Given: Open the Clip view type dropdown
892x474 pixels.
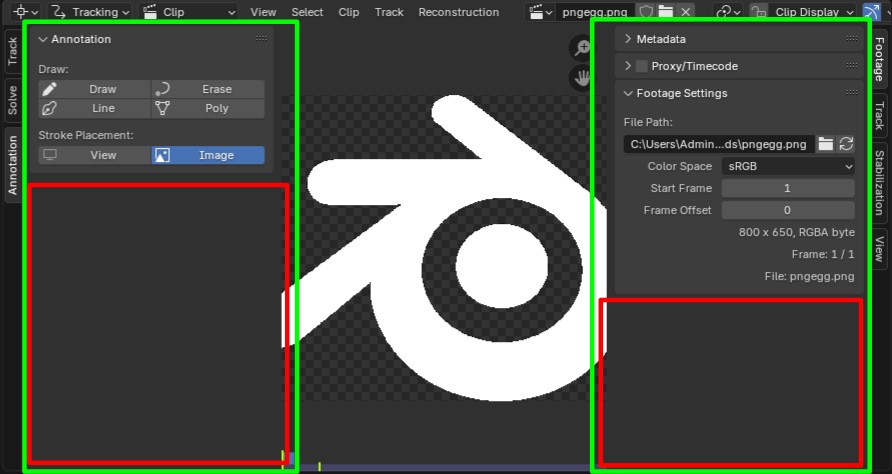Looking at the screenshot, I should pyautogui.click(x=188, y=12).
